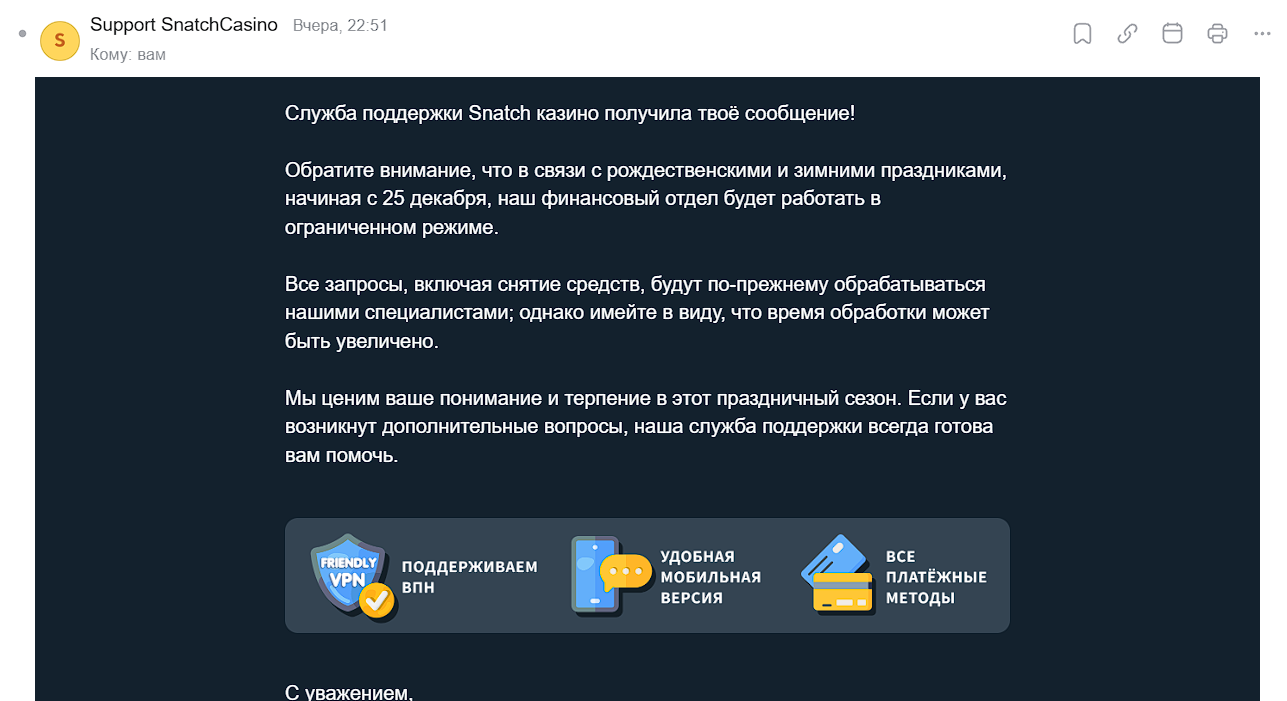
Task: Click the С уважением closing line
Action: point(349,691)
